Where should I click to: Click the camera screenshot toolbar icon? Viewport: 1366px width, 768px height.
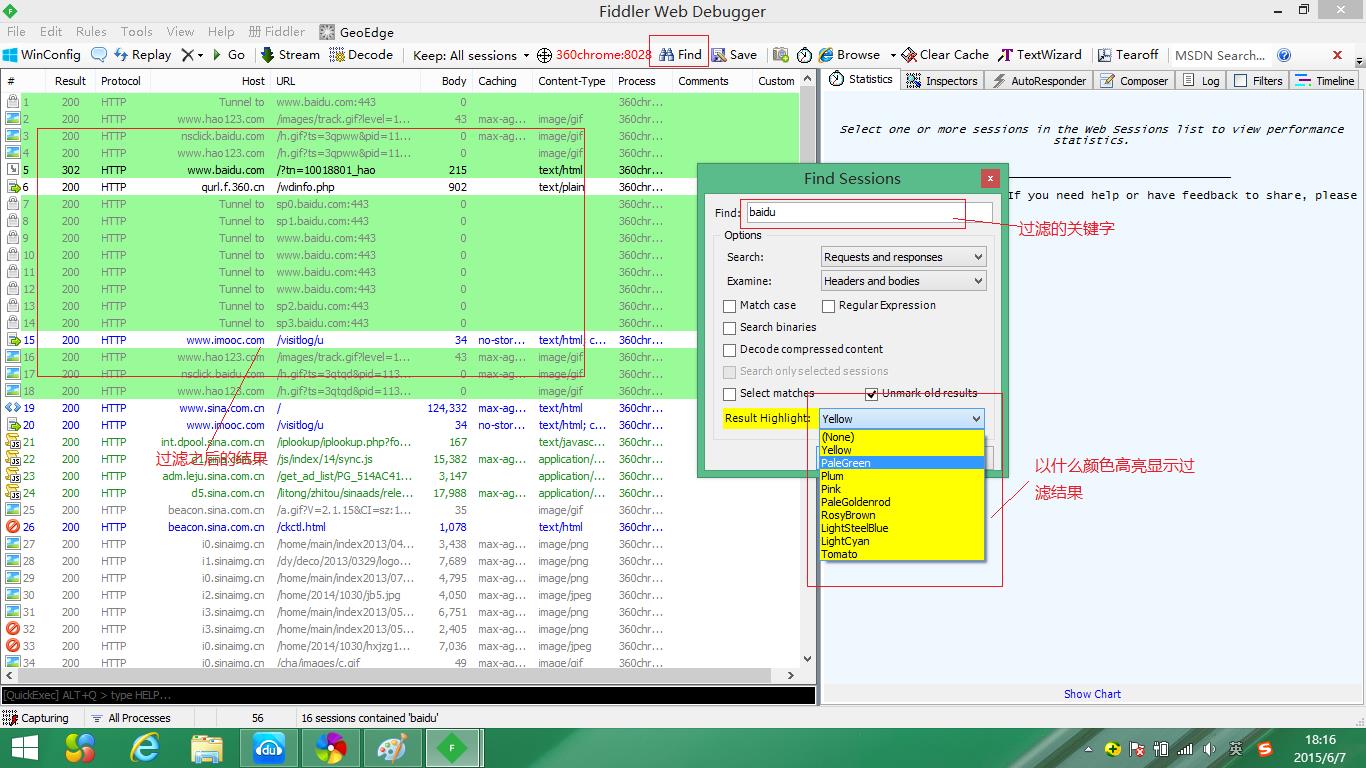pyautogui.click(x=781, y=55)
